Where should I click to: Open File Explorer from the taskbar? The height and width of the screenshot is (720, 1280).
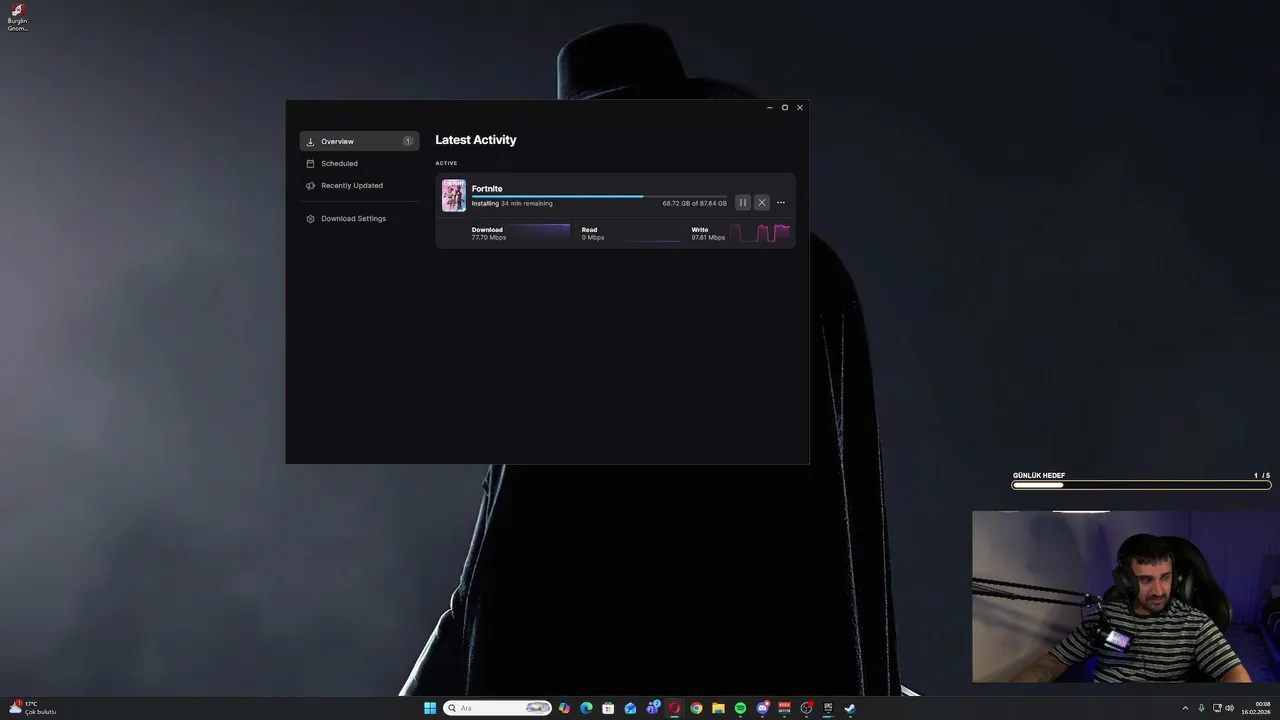click(x=718, y=708)
